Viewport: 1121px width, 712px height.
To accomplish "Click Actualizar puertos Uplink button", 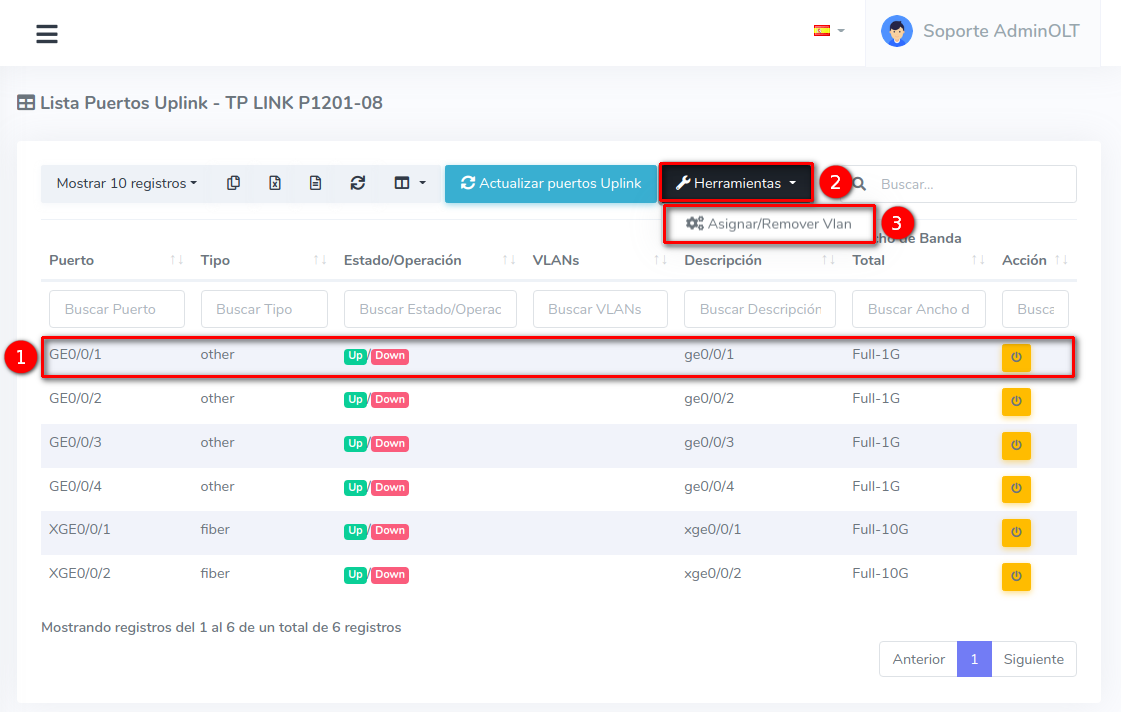I will 551,183.
